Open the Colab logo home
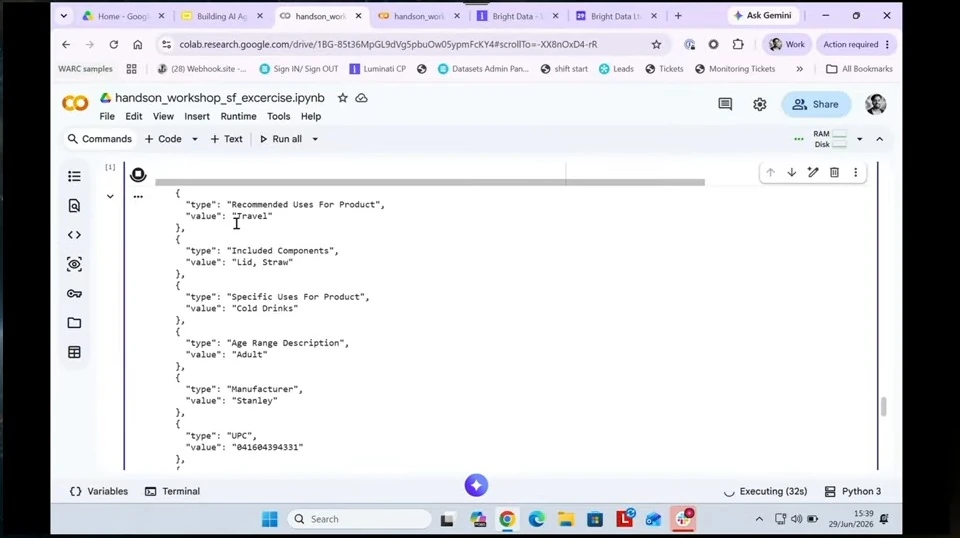Image resolution: width=960 pixels, height=538 pixels. pyautogui.click(x=75, y=103)
